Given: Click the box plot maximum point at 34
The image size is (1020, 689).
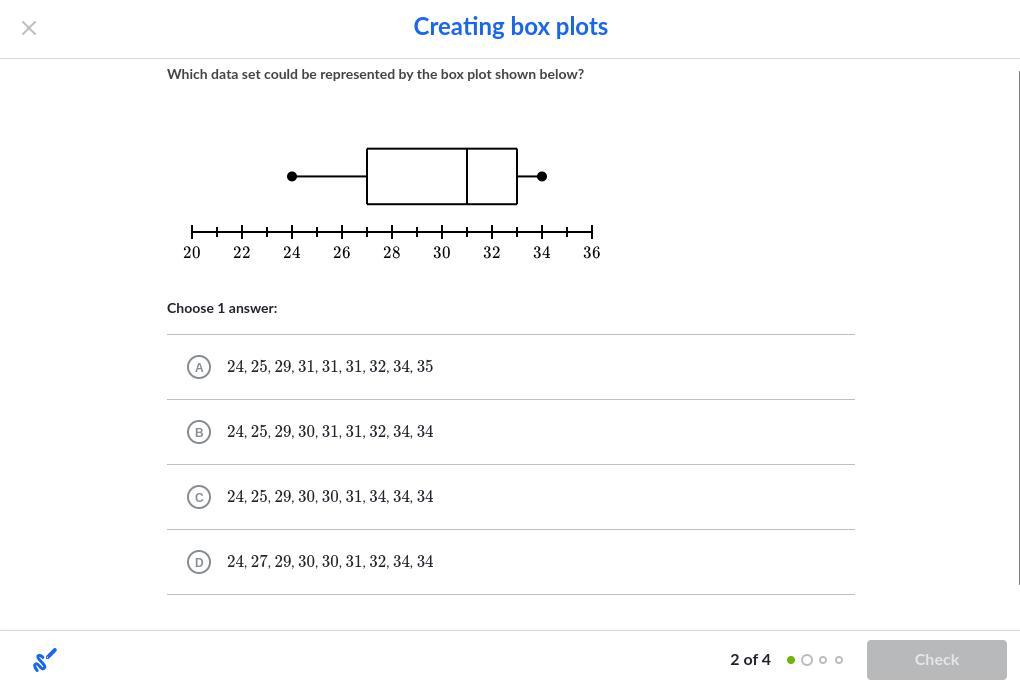Looking at the screenshot, I should pyautogui.click(x=542, y=176).
